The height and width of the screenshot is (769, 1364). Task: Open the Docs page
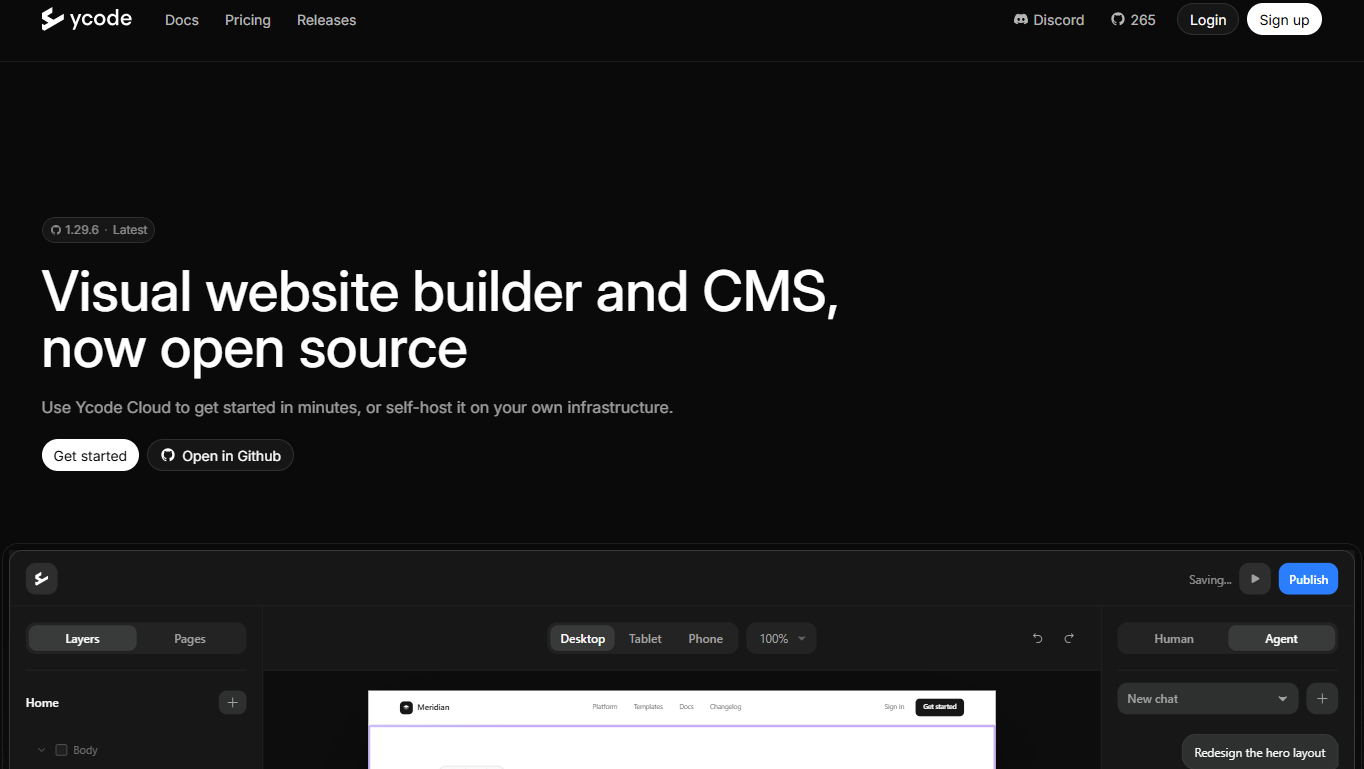pyautogui.click(x=182, y=20)
